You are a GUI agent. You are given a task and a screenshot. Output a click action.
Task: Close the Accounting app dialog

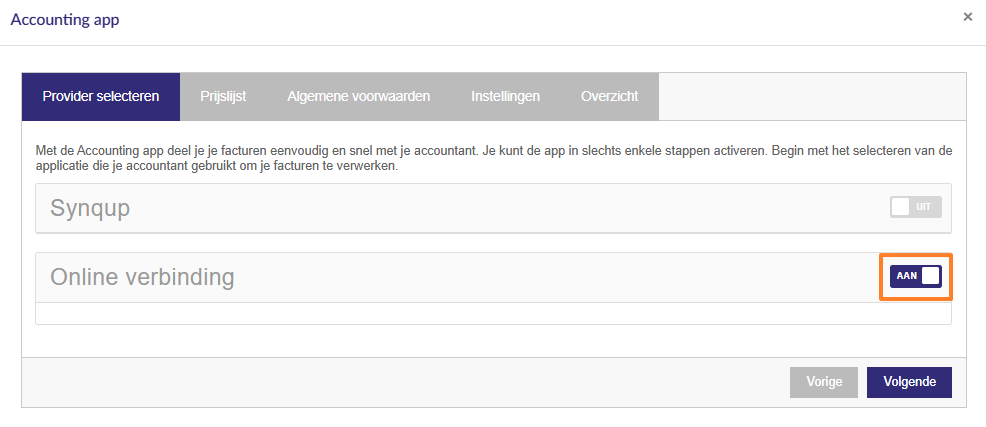968,17
